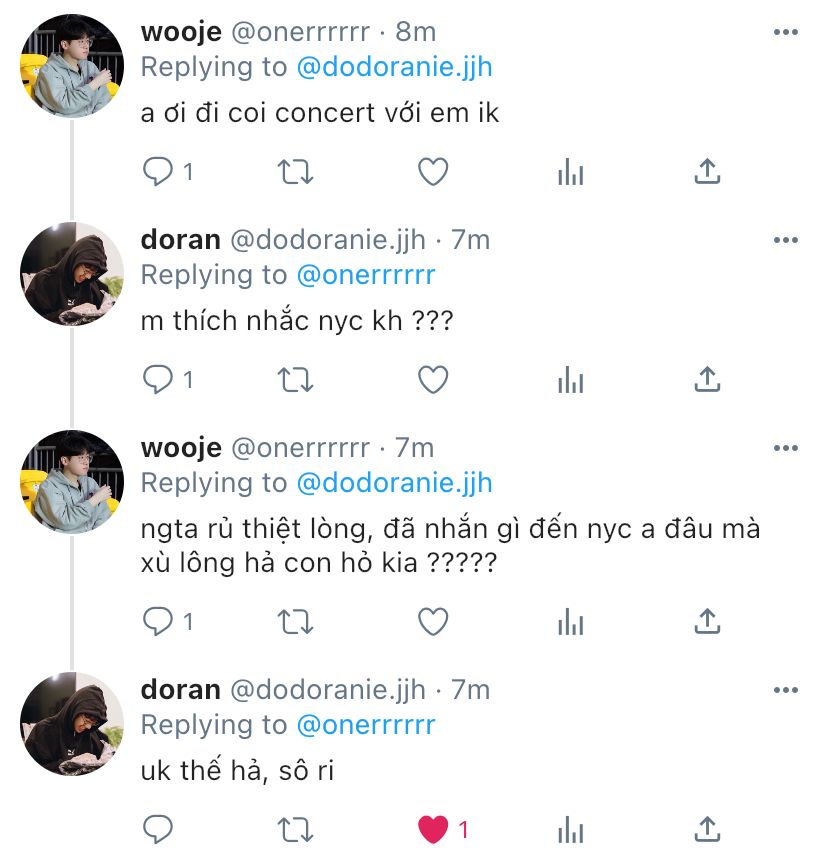Reply to doran's 'uk thế hả' tweet
Viewport: 828px width, 858px height.
[158, 830]
